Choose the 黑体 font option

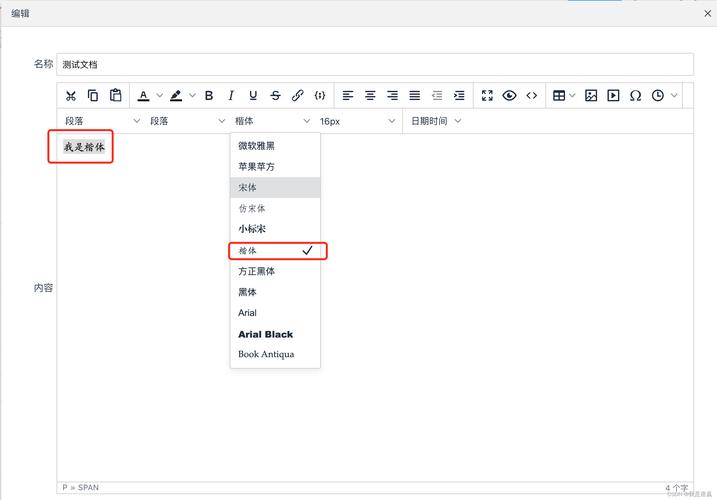(x=247, y=292)
